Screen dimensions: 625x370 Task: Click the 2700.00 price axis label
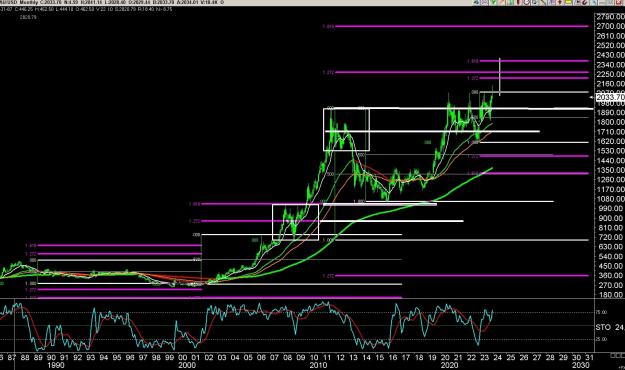[610, 26]
